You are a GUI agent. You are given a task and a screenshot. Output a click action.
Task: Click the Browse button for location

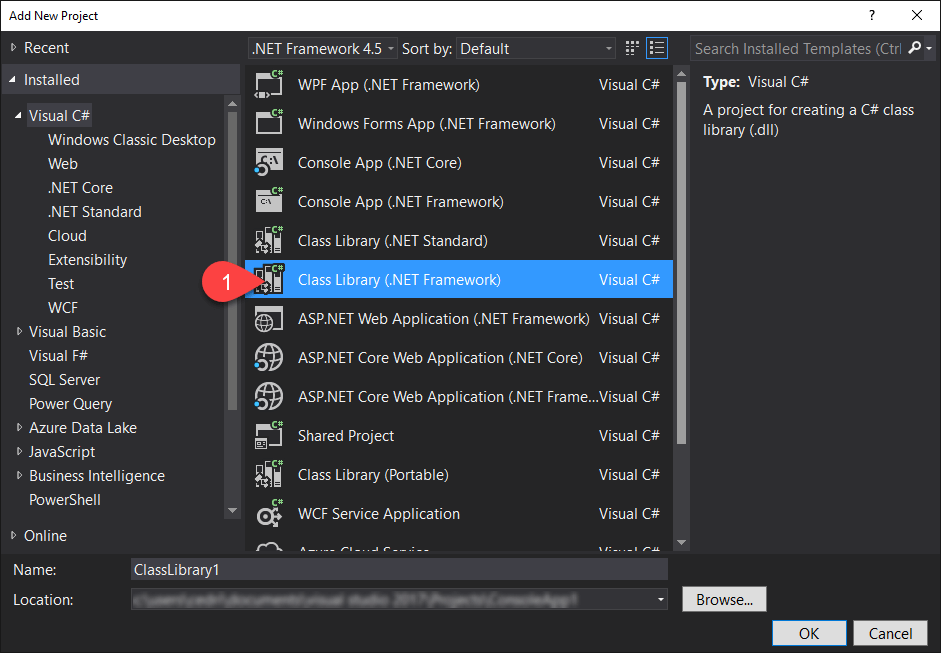coord(724,598)
